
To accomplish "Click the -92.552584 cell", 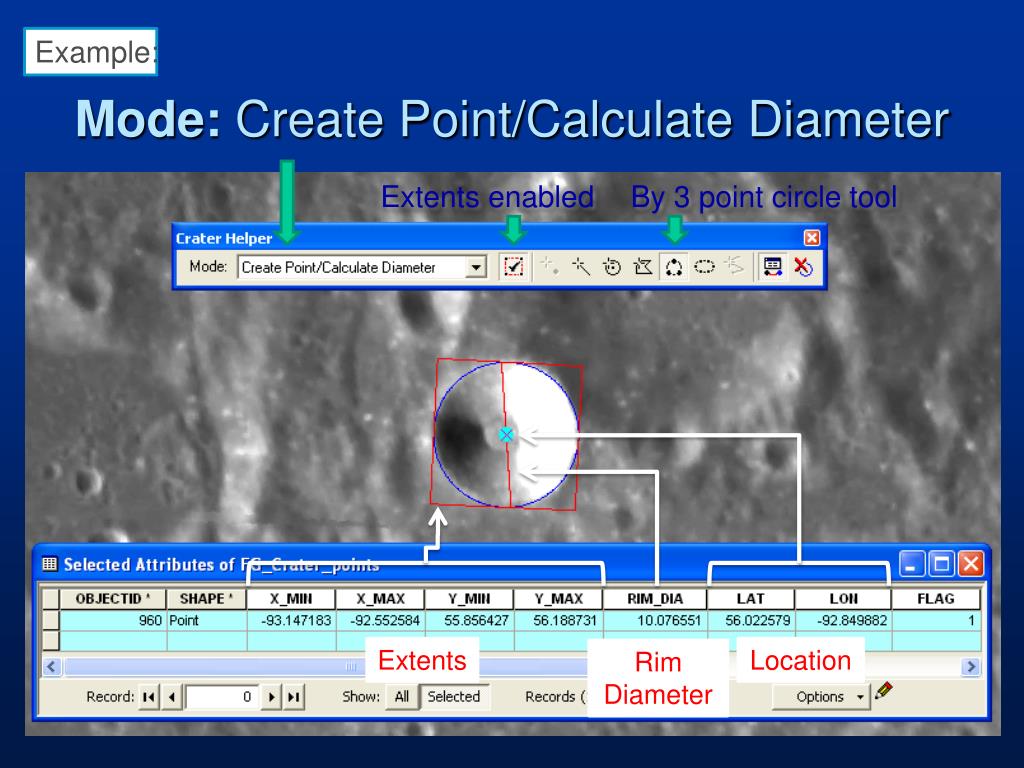I will click(380, 620).
